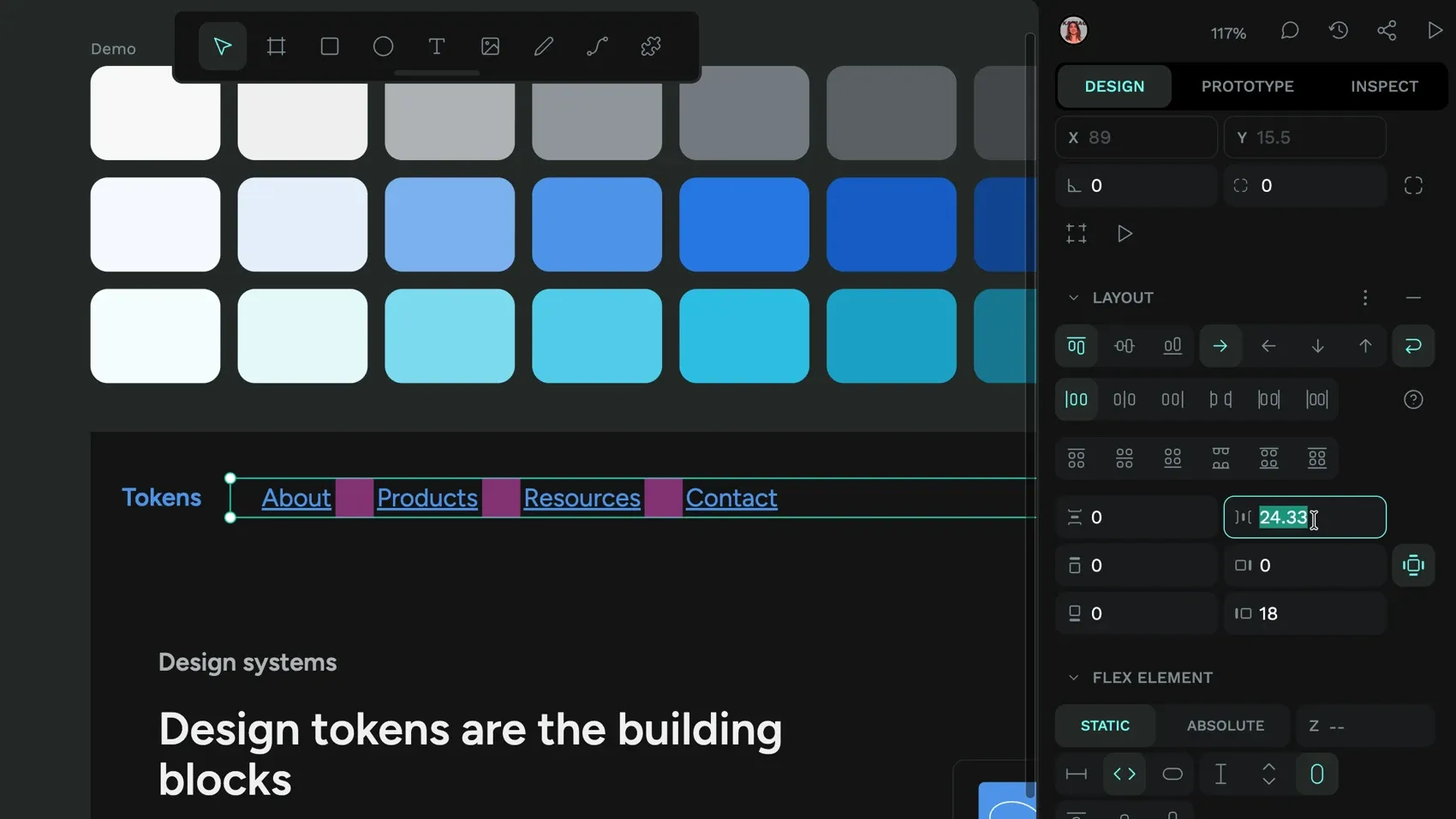Select the Curve path tool
This screenshot has width=1456, height=819.
(597, 46)
